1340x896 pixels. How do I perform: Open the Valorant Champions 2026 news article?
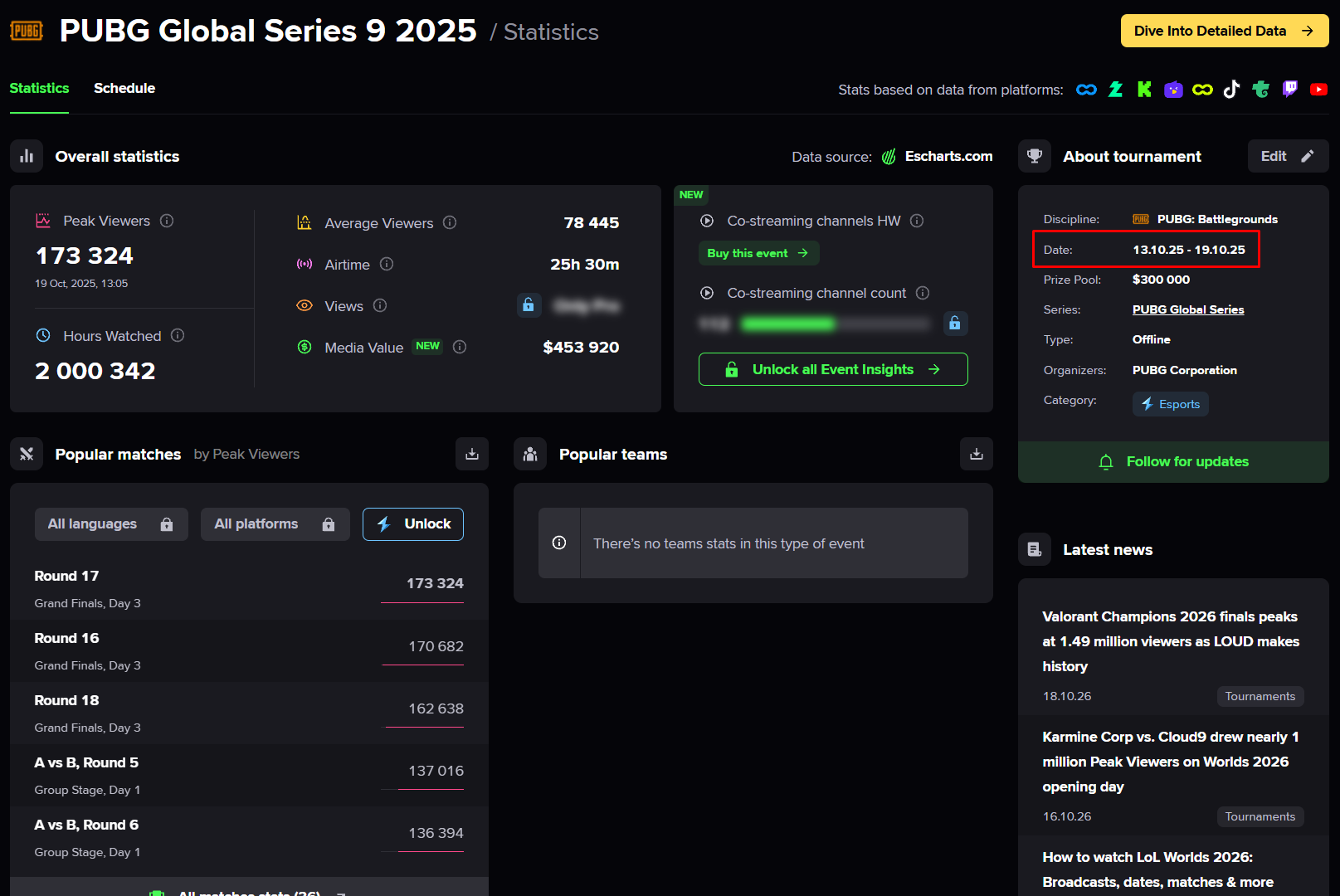pos(1171,641)
